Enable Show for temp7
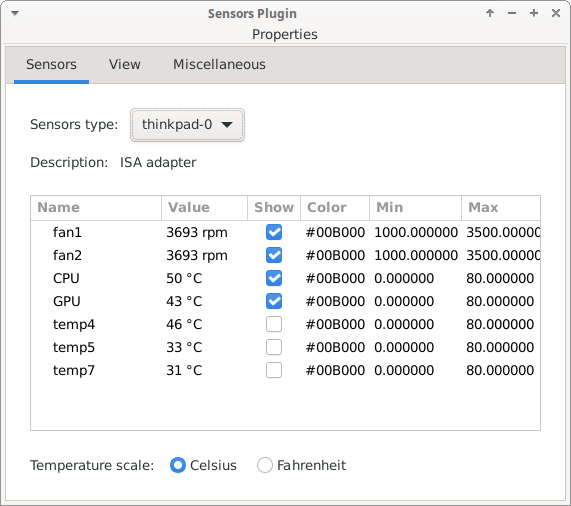 (x=274, y=370)
